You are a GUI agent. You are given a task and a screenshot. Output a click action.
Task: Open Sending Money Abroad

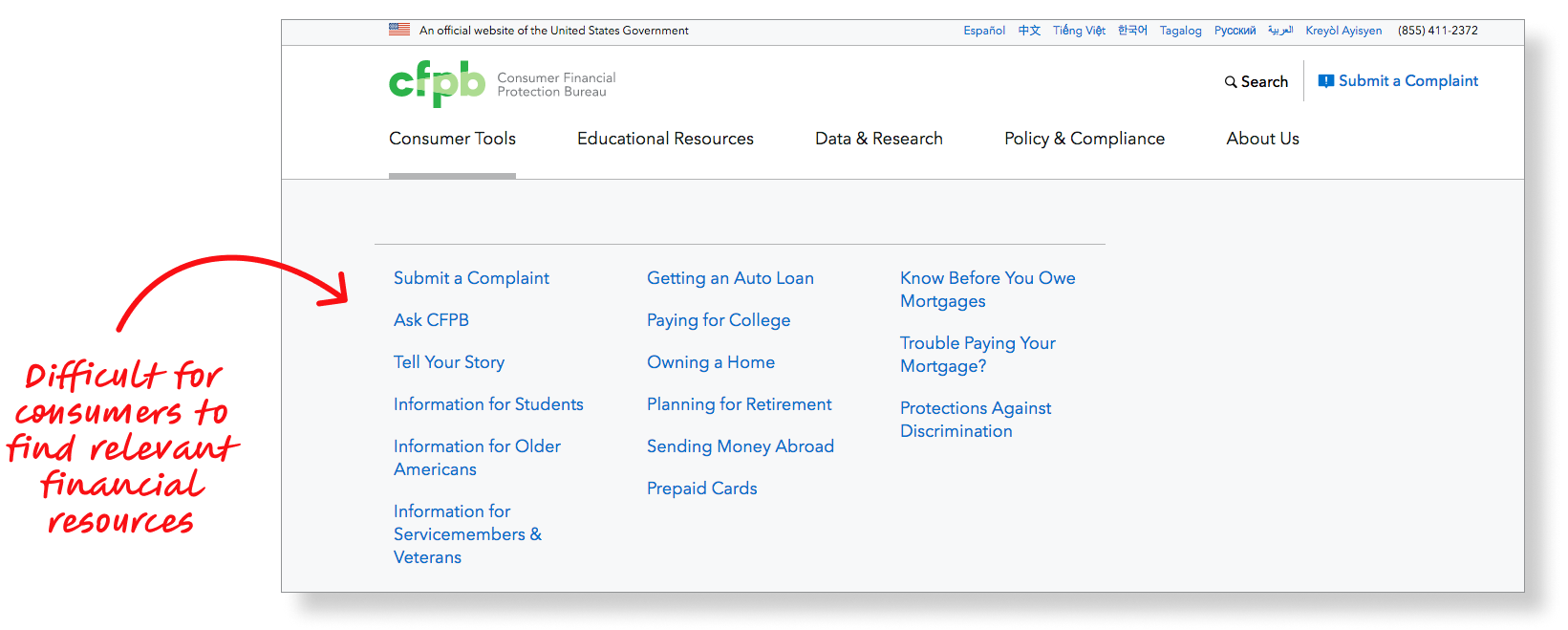click(741, 446)
